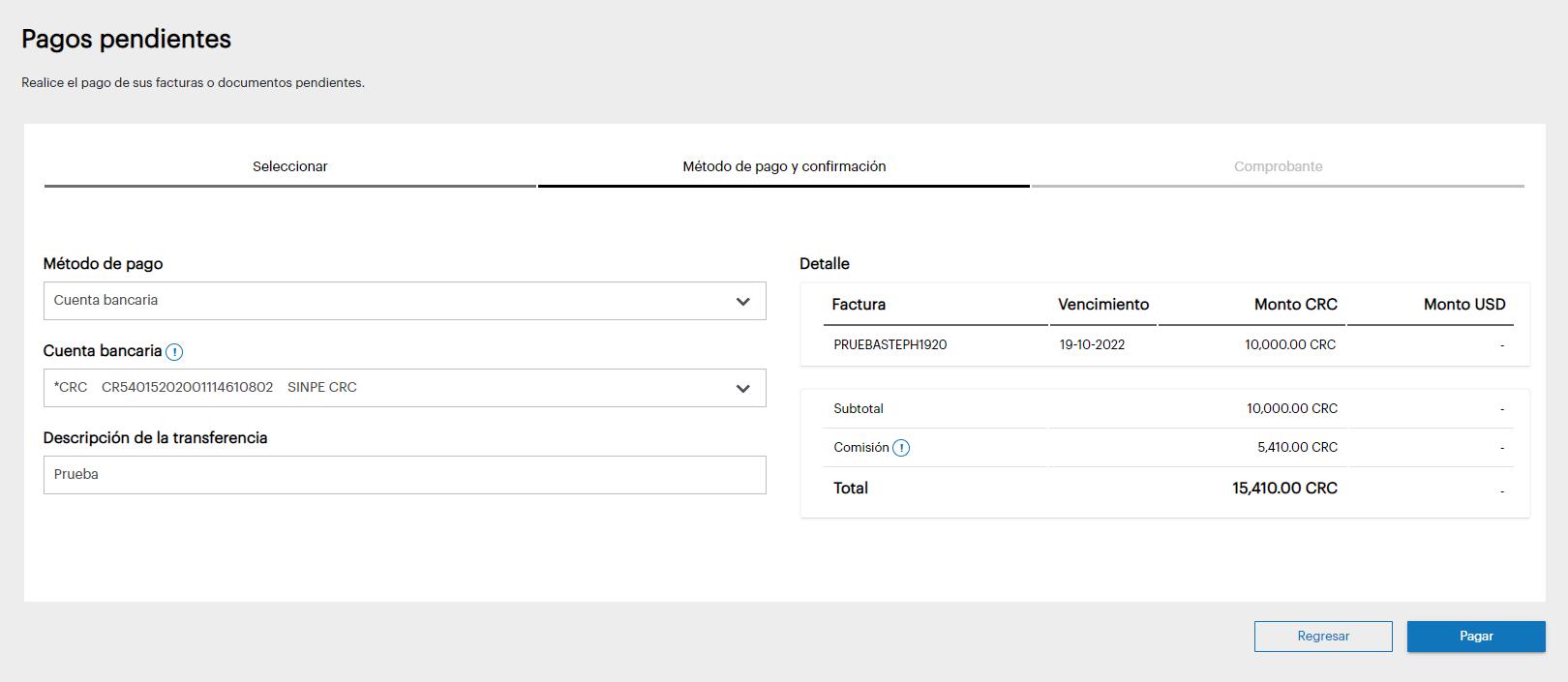
Task: Select invoice PRUEBASTEPH1920 row
Action: coord(890,345)
